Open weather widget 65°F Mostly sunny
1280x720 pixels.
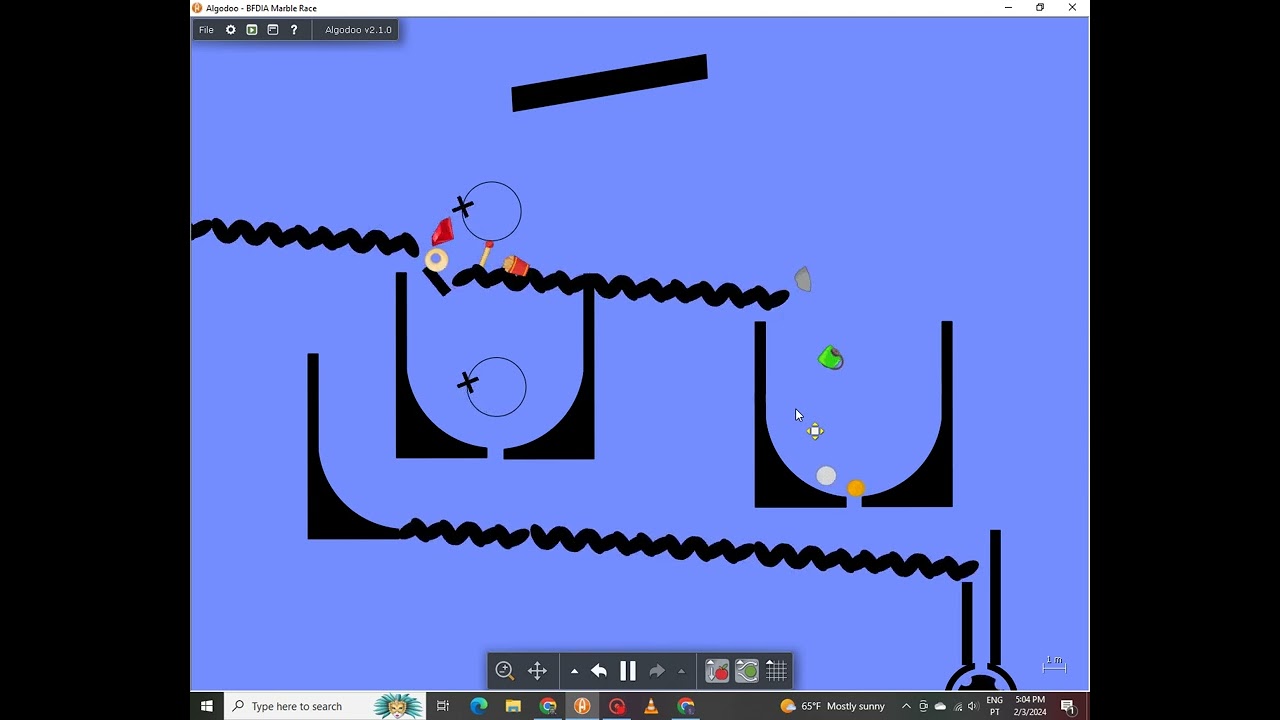(x=833, y=706)
